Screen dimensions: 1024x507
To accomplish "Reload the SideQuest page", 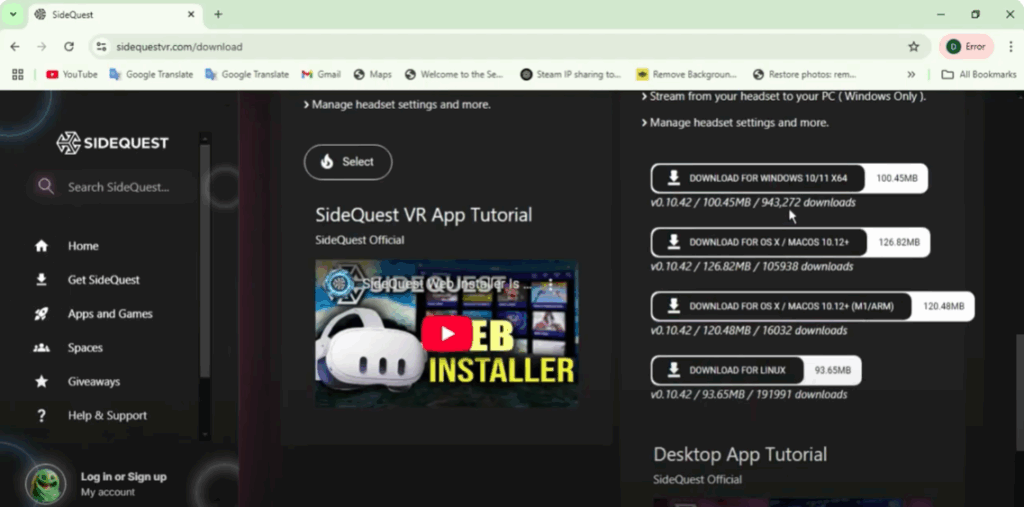I will pos(69,46).
